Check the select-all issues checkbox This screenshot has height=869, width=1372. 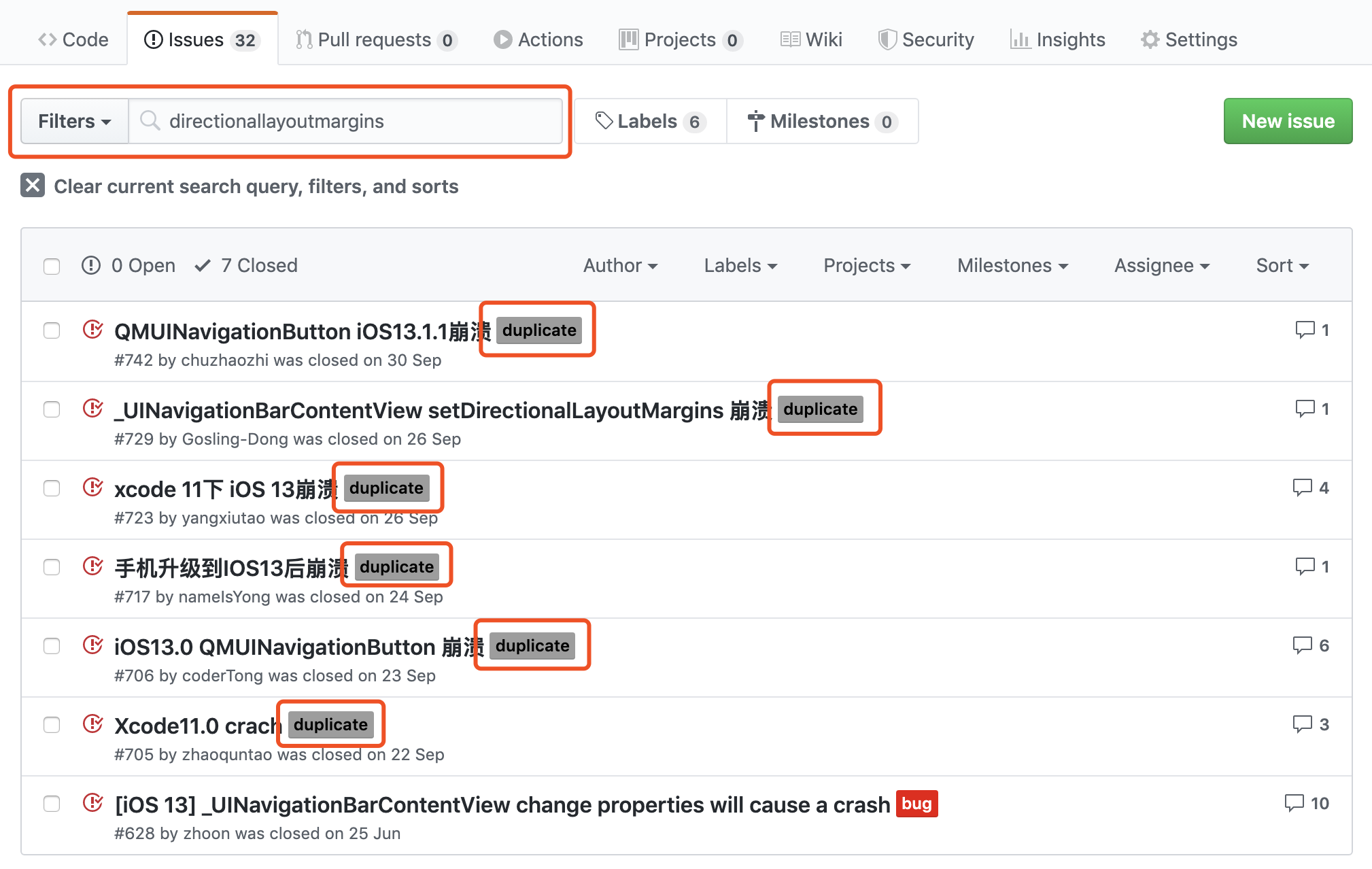point(52,267)
